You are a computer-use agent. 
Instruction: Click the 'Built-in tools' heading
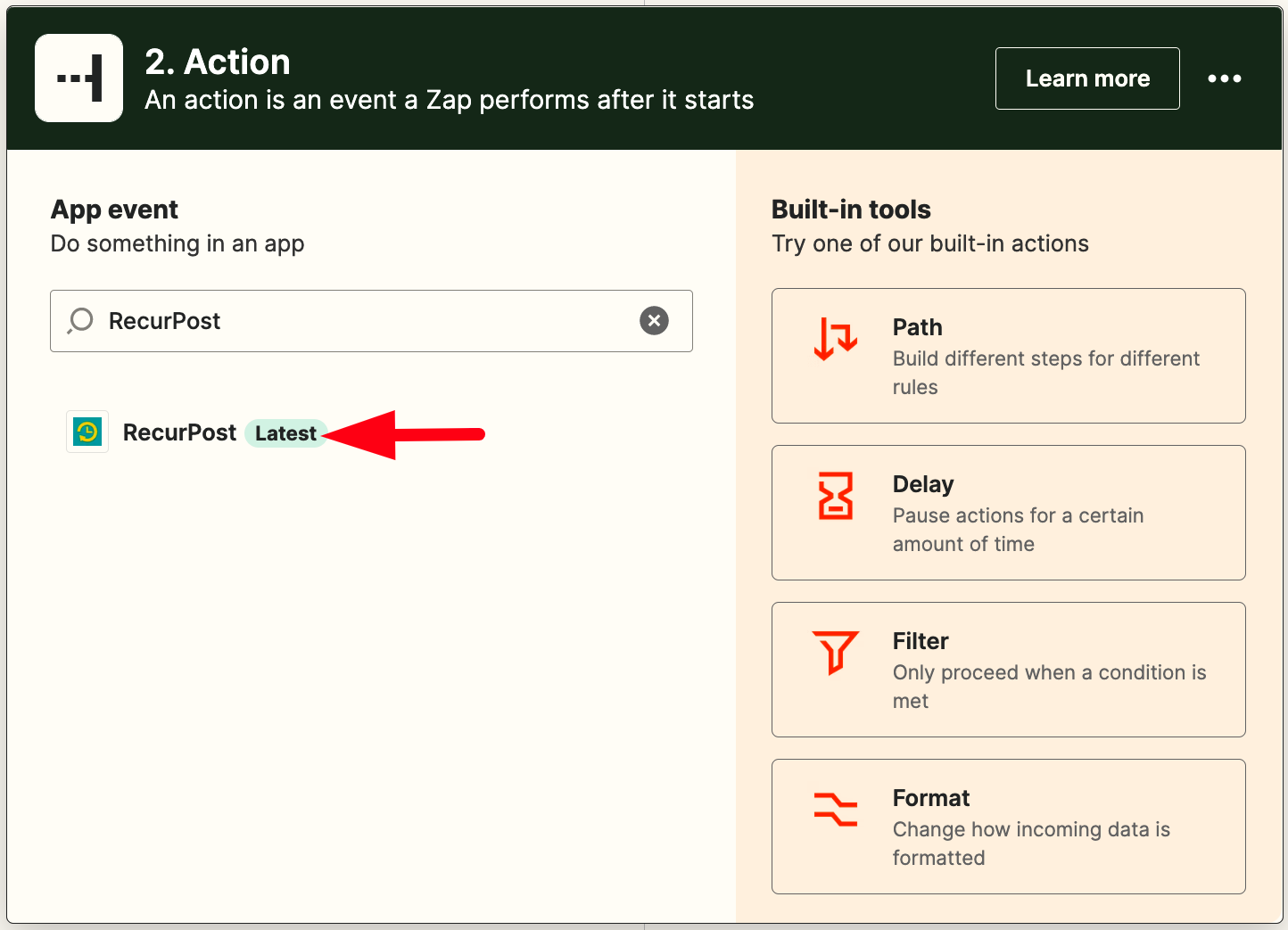point(851,210)
